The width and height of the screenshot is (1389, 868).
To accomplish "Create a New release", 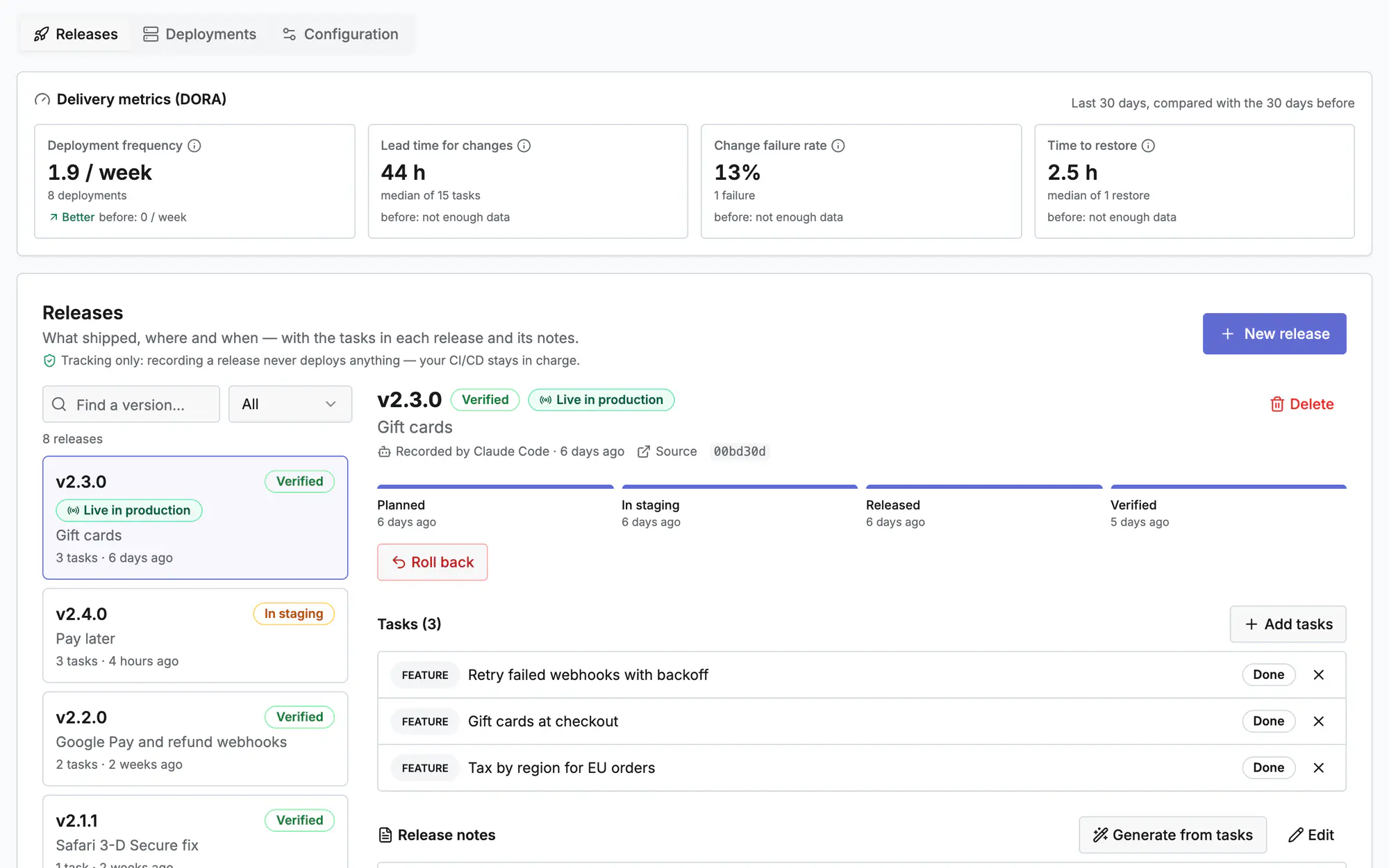I will point(1274,334).
